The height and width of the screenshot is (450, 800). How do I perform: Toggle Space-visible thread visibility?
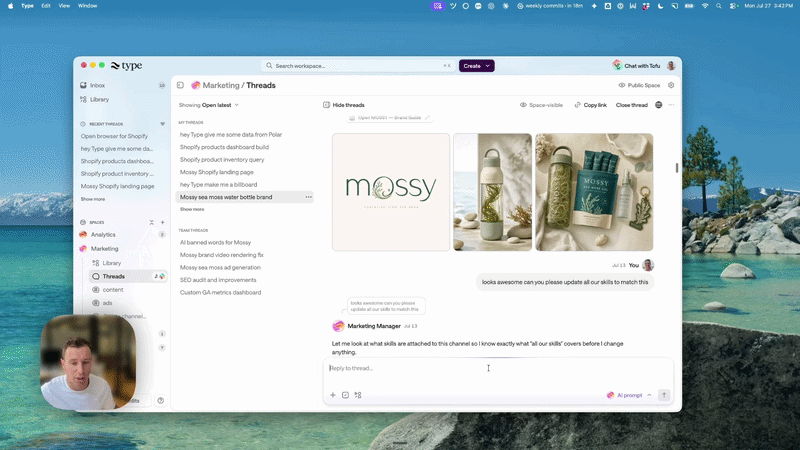(541, 105)
